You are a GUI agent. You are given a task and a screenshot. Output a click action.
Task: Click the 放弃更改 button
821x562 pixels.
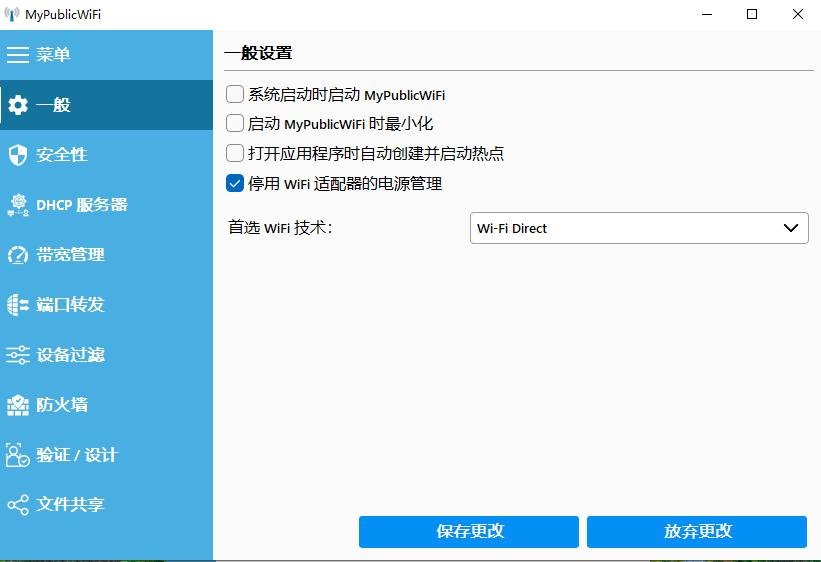(x=697, y=532)
